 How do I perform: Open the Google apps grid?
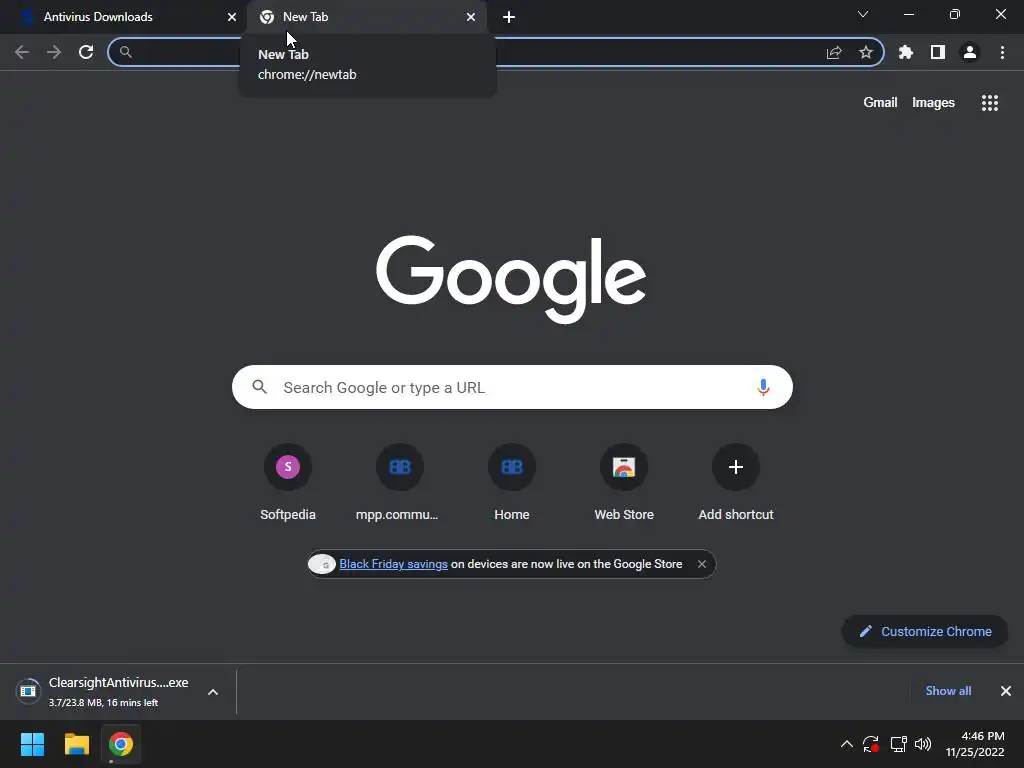pyautogui.click(x=990, y=103)
